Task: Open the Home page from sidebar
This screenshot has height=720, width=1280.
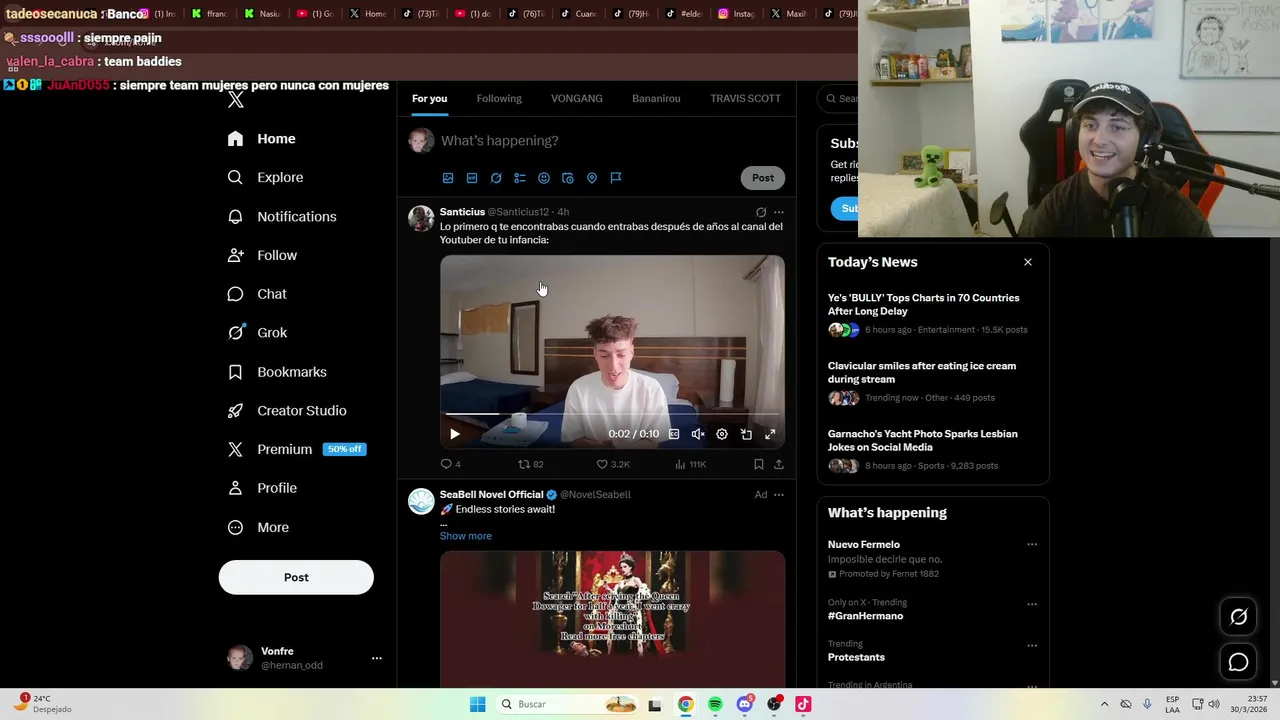Action: pyautogui.click(x=262, y=139)
